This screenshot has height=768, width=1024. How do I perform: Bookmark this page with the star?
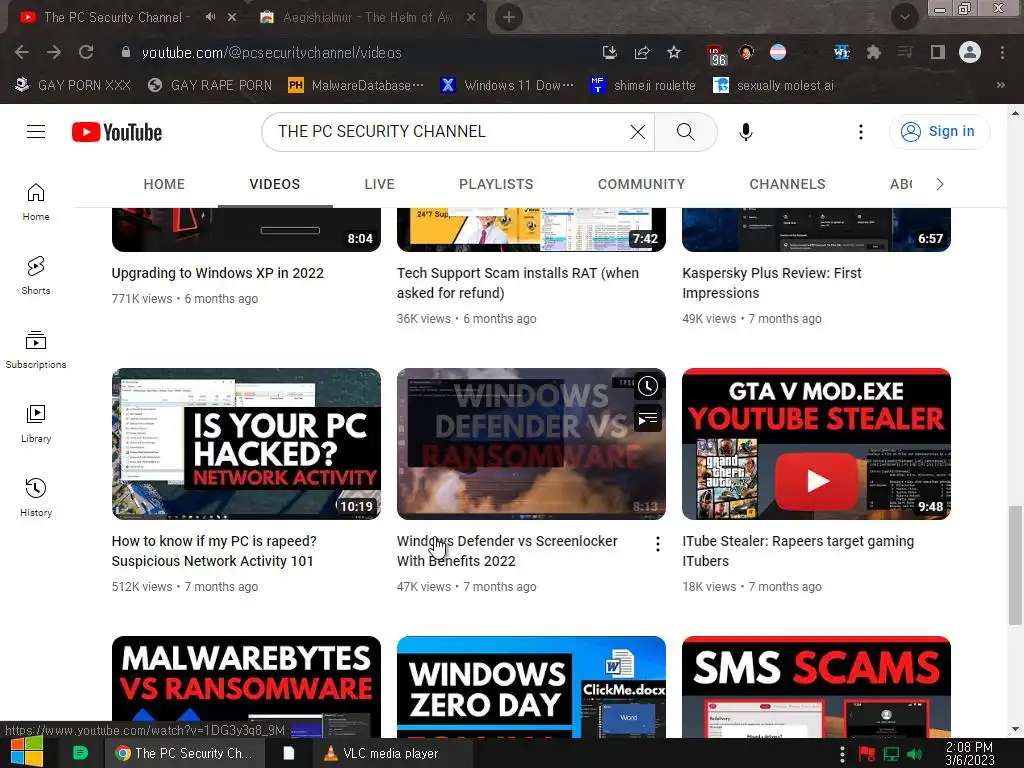674,52
